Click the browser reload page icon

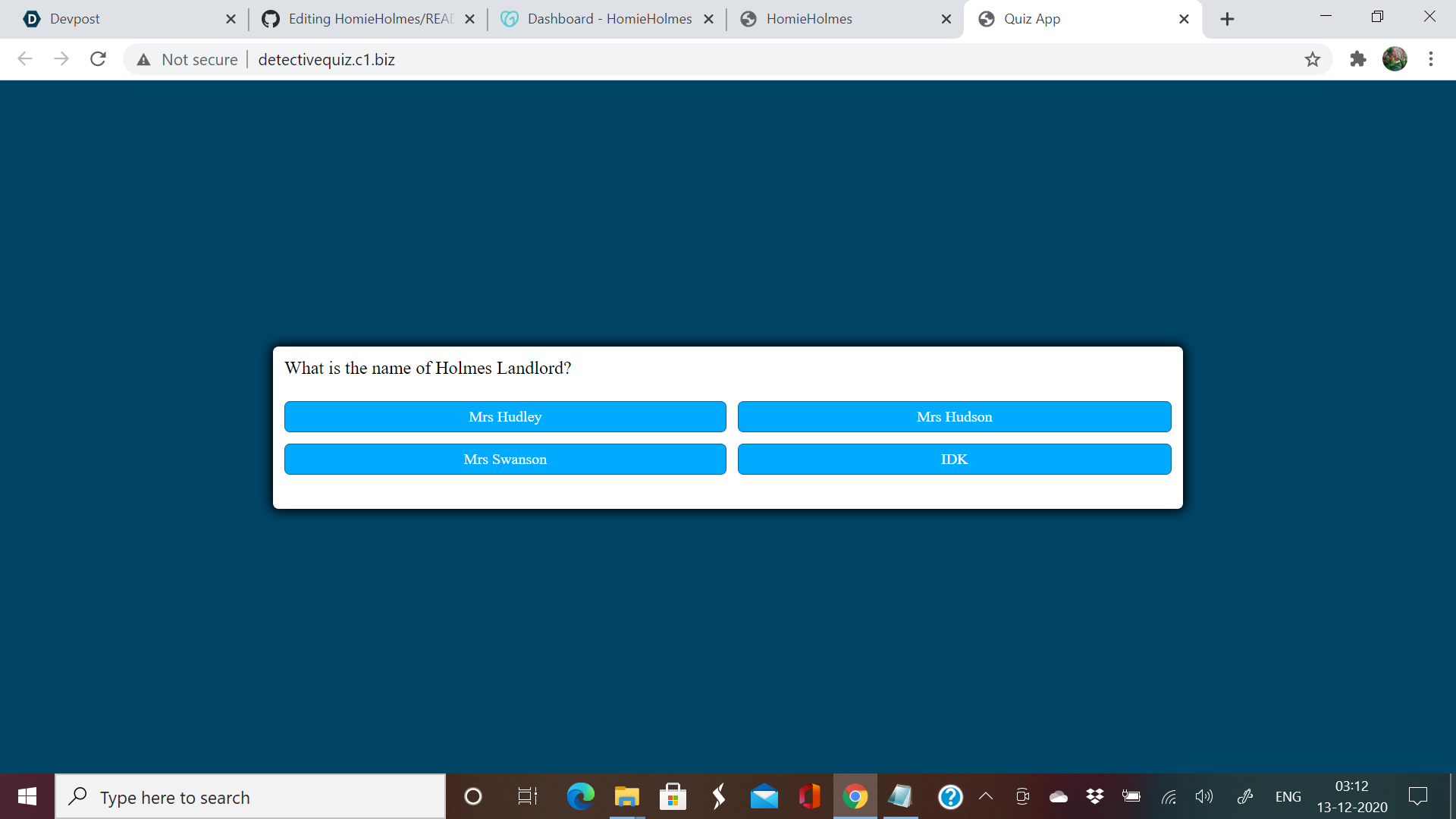[98, 59]
